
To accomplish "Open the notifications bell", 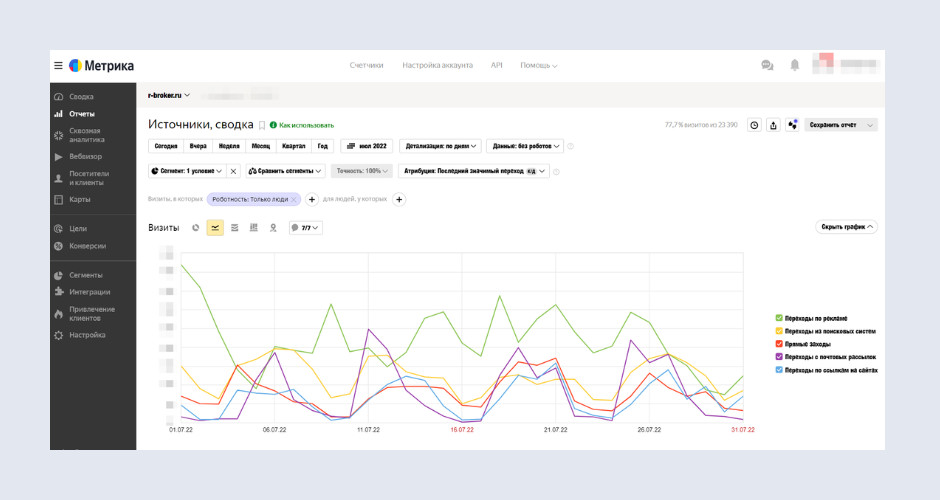I will point(795,65).
